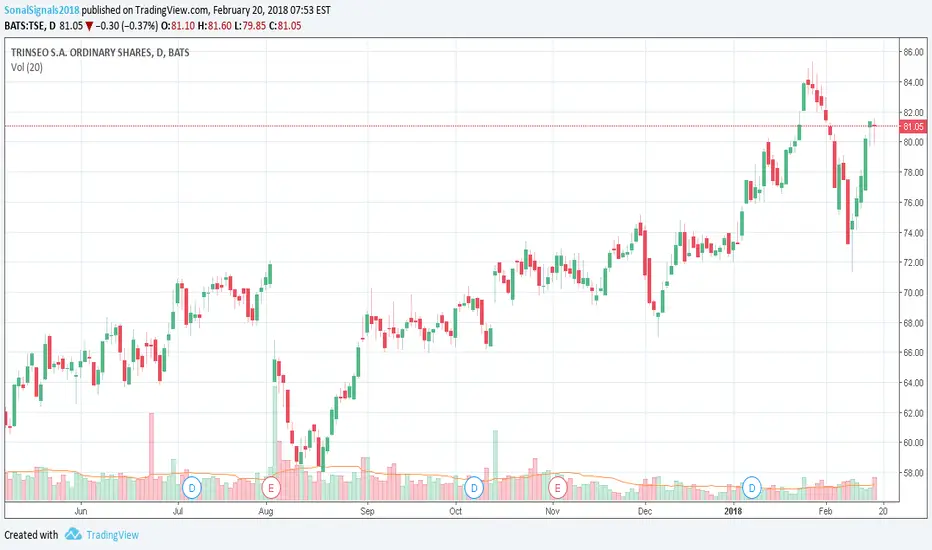Click the 68.00 price axis label
Viewport: 932px width, 550px height.
(x=914, y=323)
